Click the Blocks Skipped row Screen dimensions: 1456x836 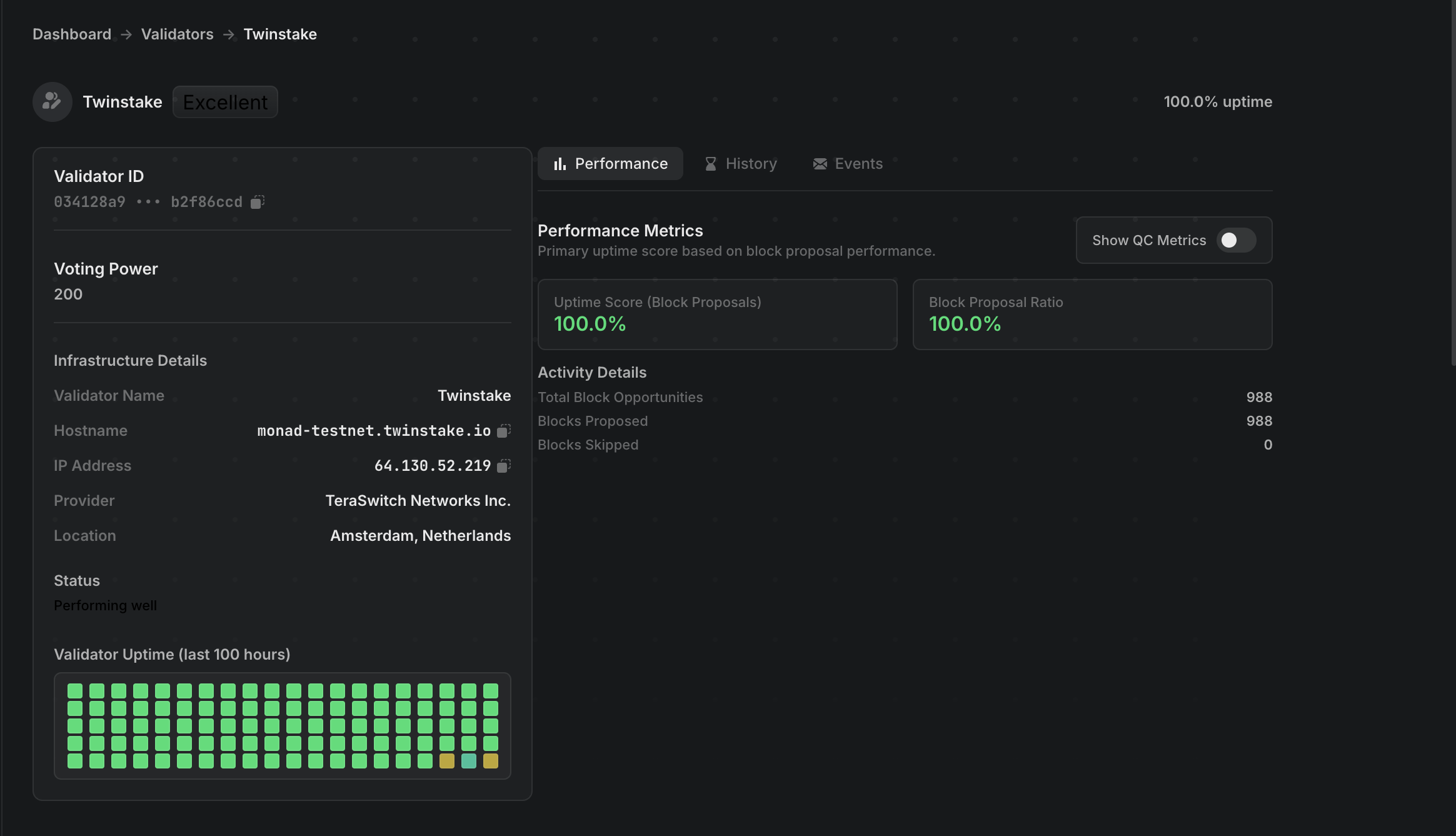coord(905,445)
